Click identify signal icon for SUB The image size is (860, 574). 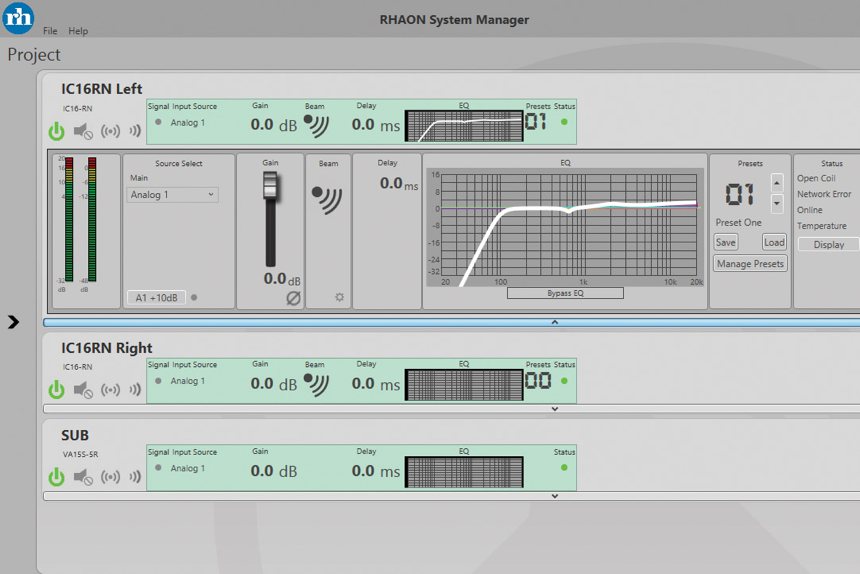pyautogui.click(x=110, y=476)
